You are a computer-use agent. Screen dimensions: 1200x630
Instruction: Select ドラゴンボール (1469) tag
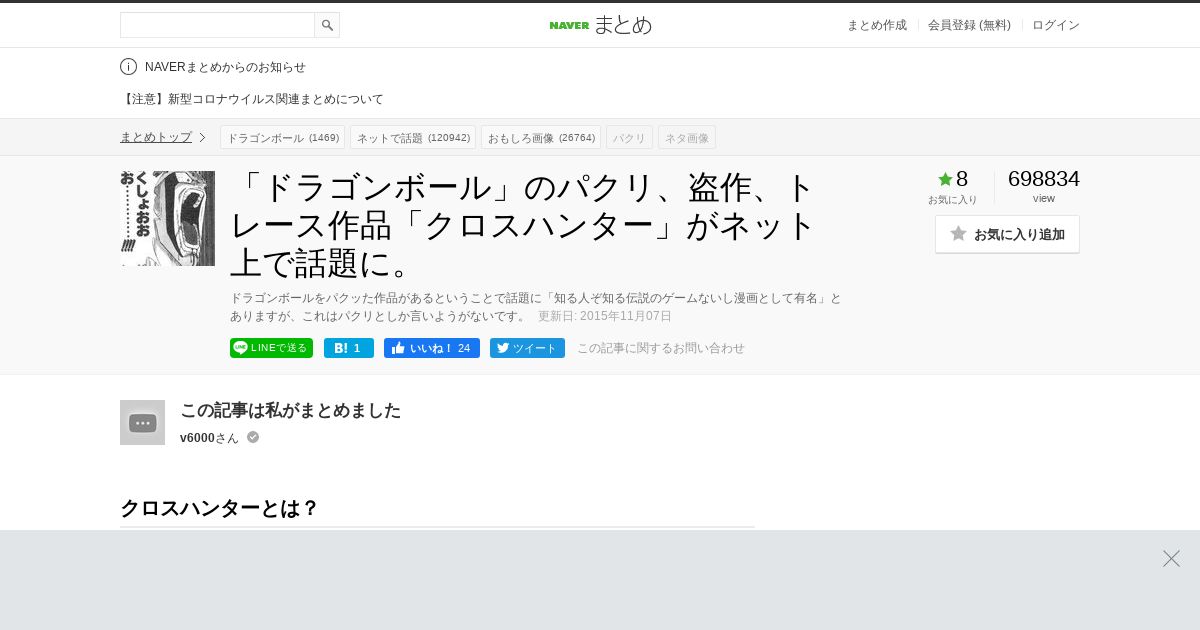pyautogui.click(x=282, y=138)
